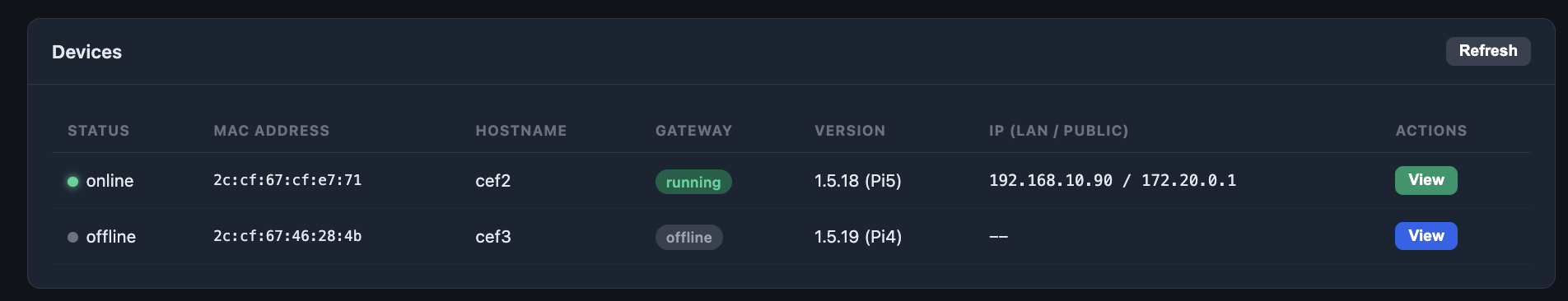The width and height of the screenshot is (1568, 301).
Task: Select the IP (LAN / Public) header
Action: tap(1059, 131)
